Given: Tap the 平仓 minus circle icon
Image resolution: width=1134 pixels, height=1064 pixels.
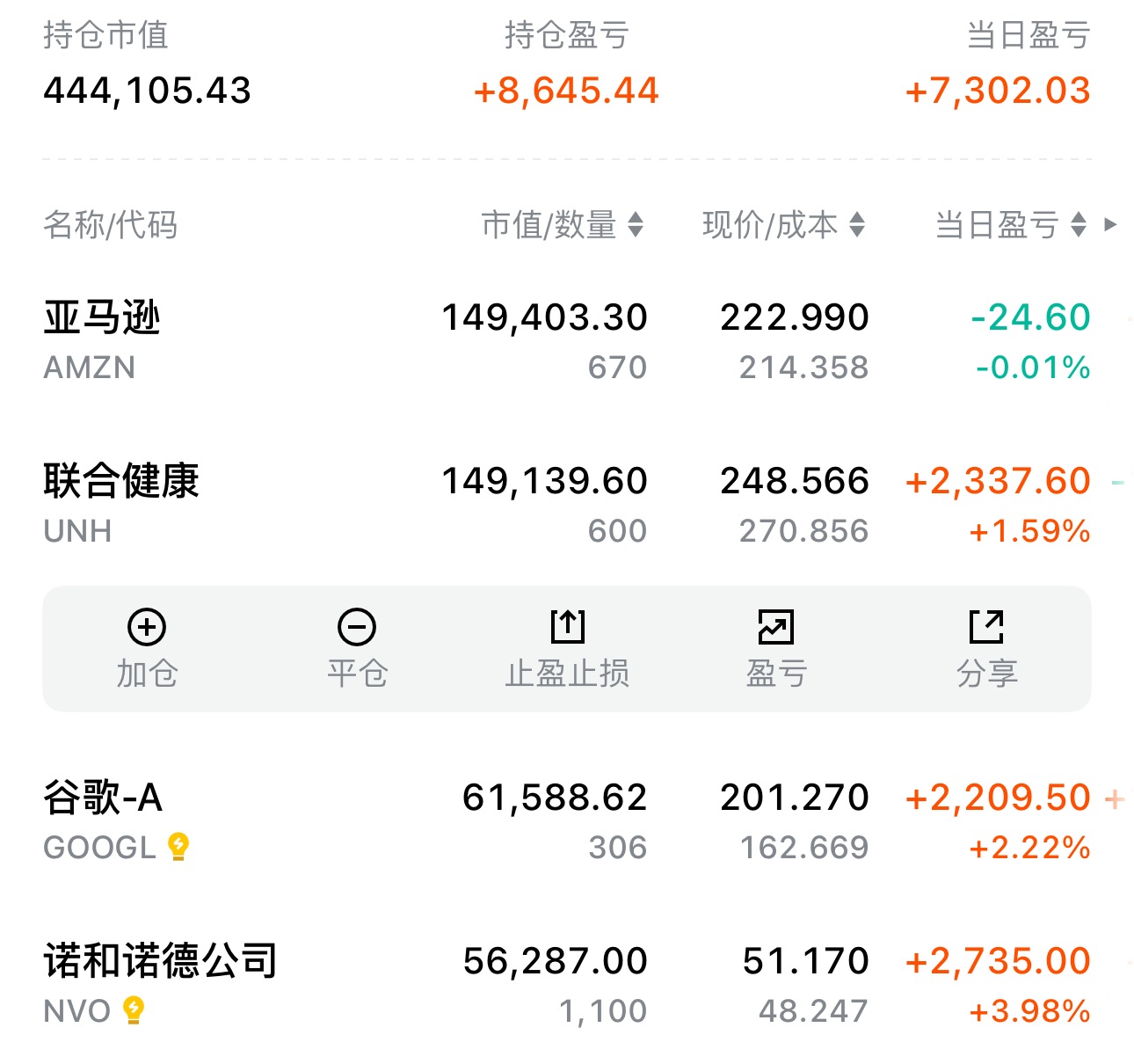Looking at the screenshot, I should (x=357, y=628).
